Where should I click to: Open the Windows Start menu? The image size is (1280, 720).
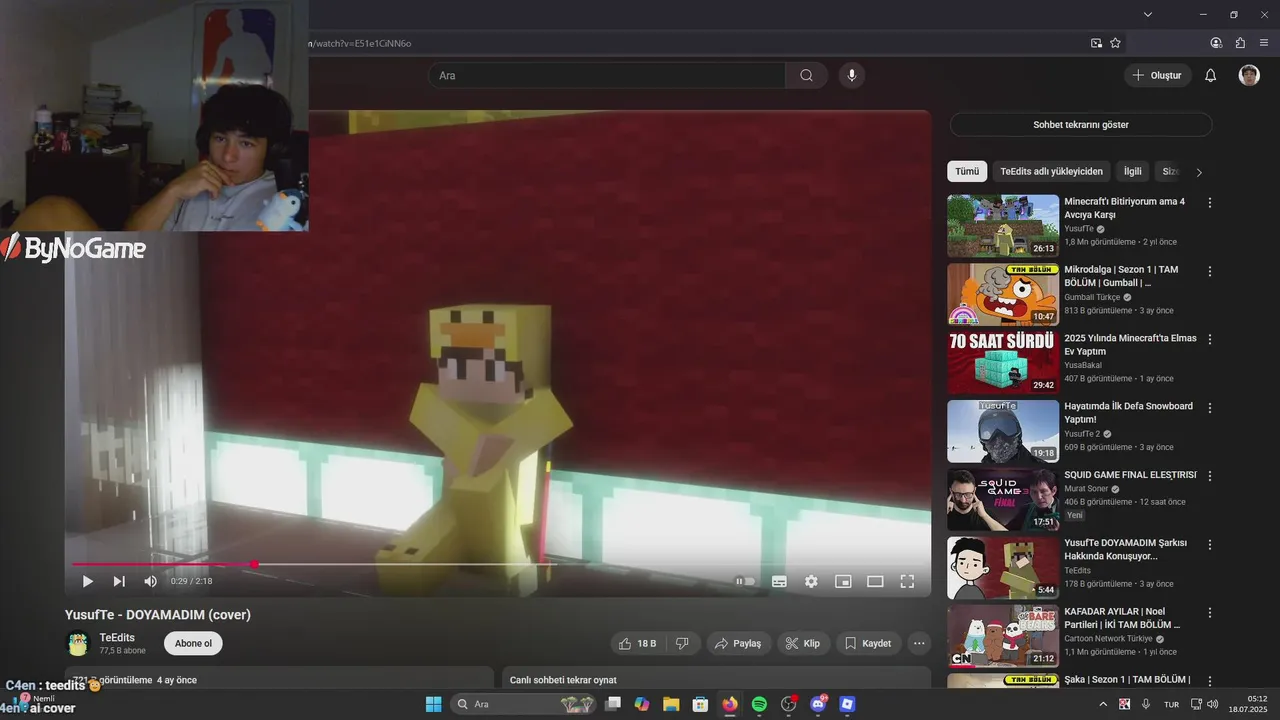pyautogui.click(x=433, y=704)
